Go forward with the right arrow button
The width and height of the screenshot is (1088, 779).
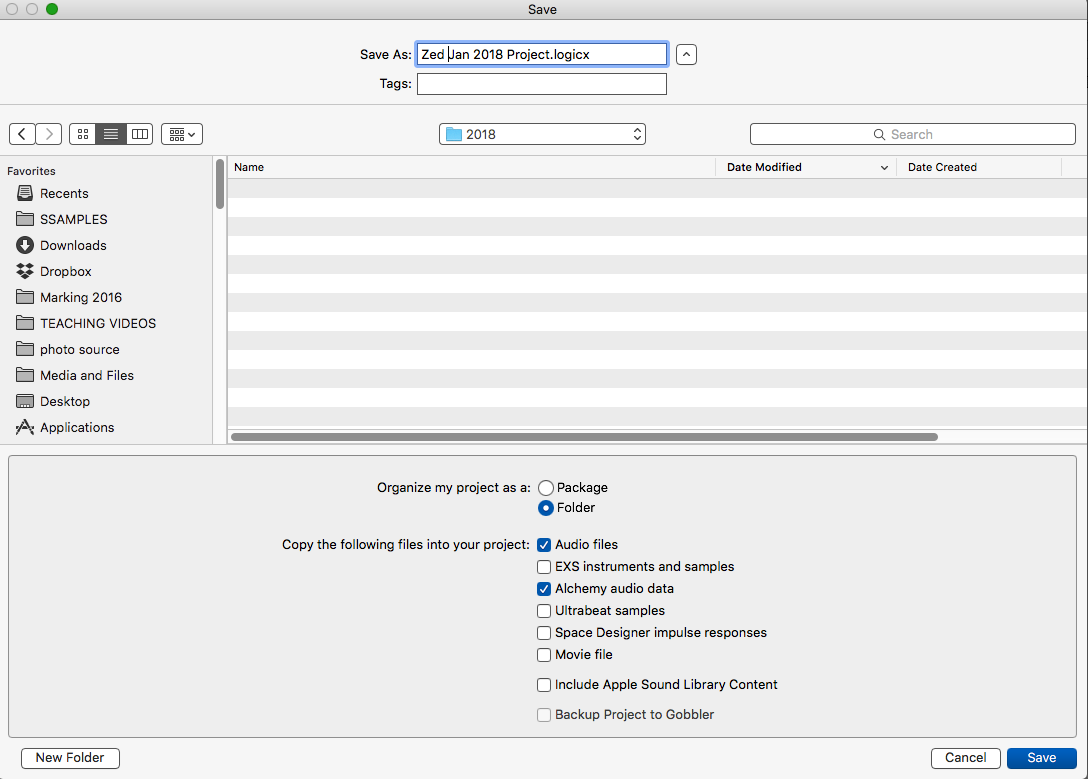click(49, 134)
